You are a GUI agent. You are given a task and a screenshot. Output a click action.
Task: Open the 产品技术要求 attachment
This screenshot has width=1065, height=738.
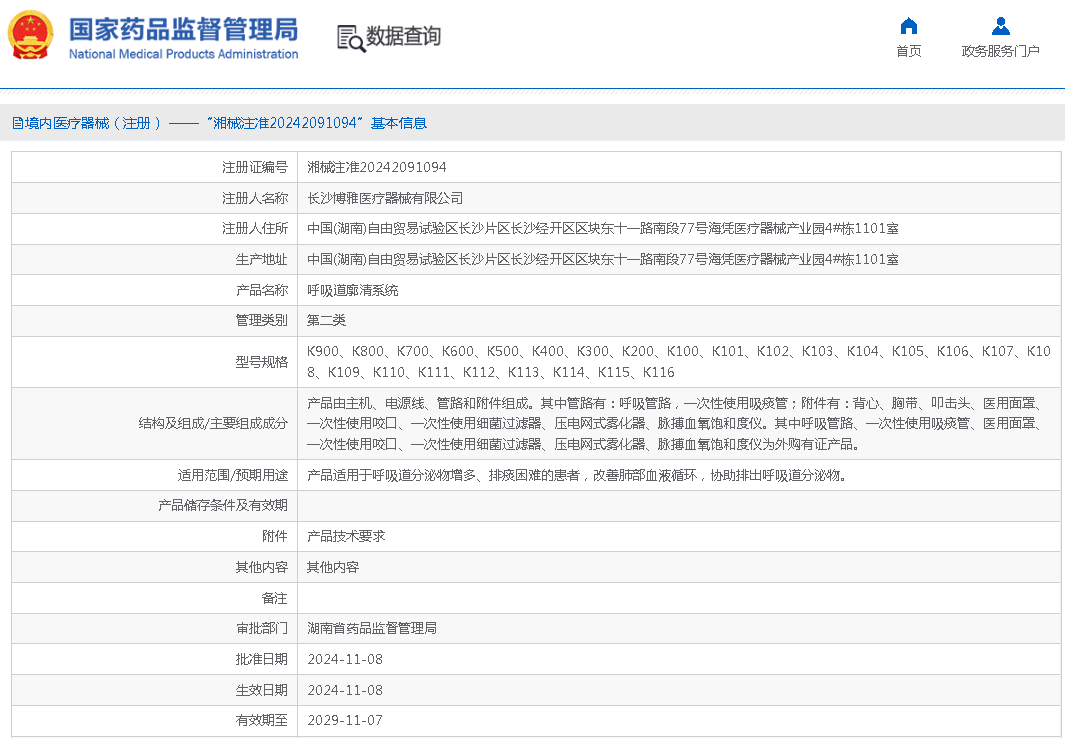346,536
